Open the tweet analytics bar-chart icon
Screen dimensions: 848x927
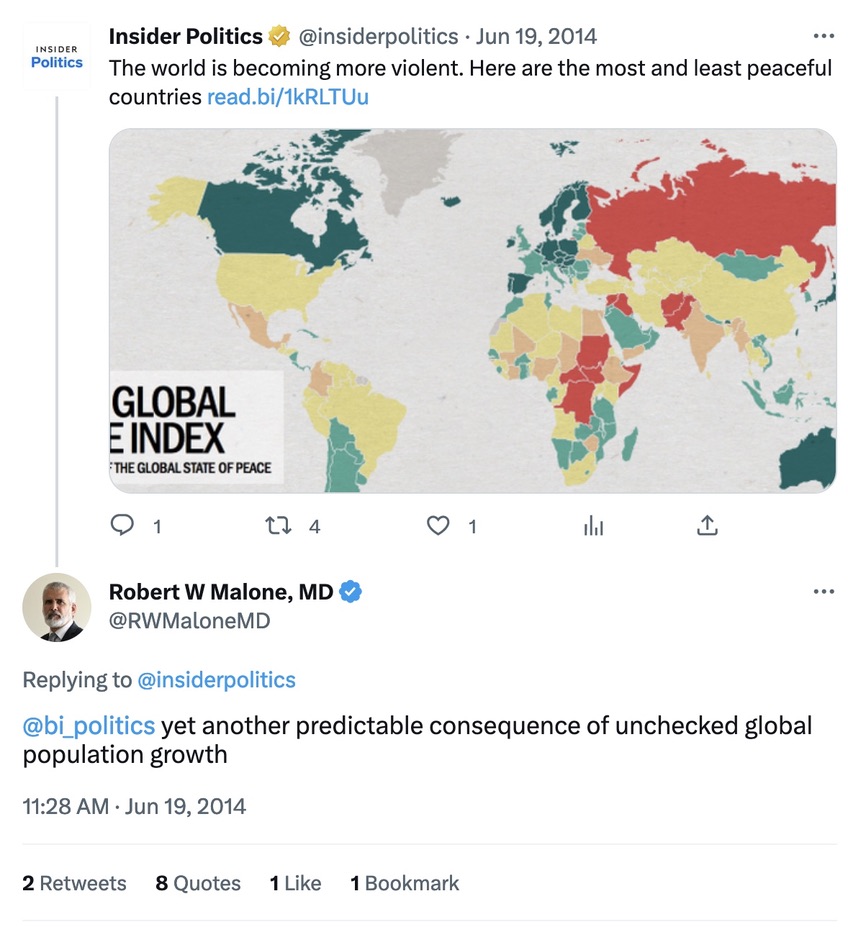(x=594, y=525)
